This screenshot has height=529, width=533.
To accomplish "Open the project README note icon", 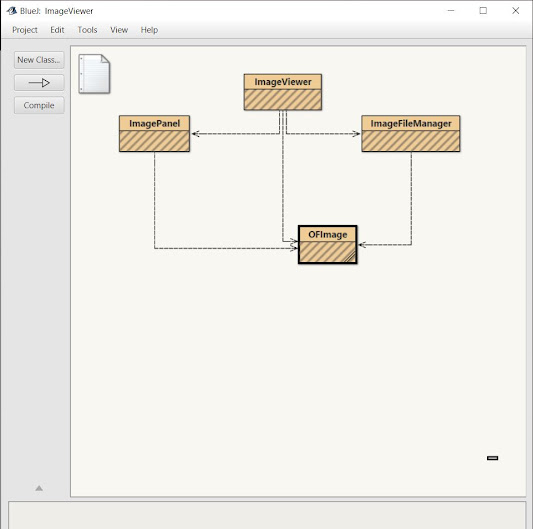I will coord(94,74).
